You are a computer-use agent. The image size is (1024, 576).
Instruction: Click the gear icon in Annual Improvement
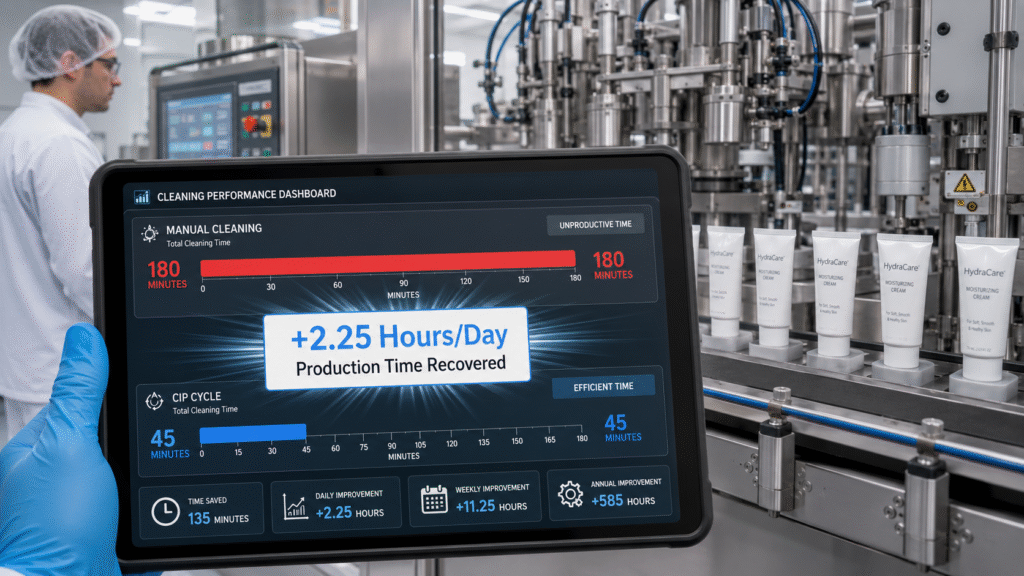pyautogui.click(x=570, y=494)
